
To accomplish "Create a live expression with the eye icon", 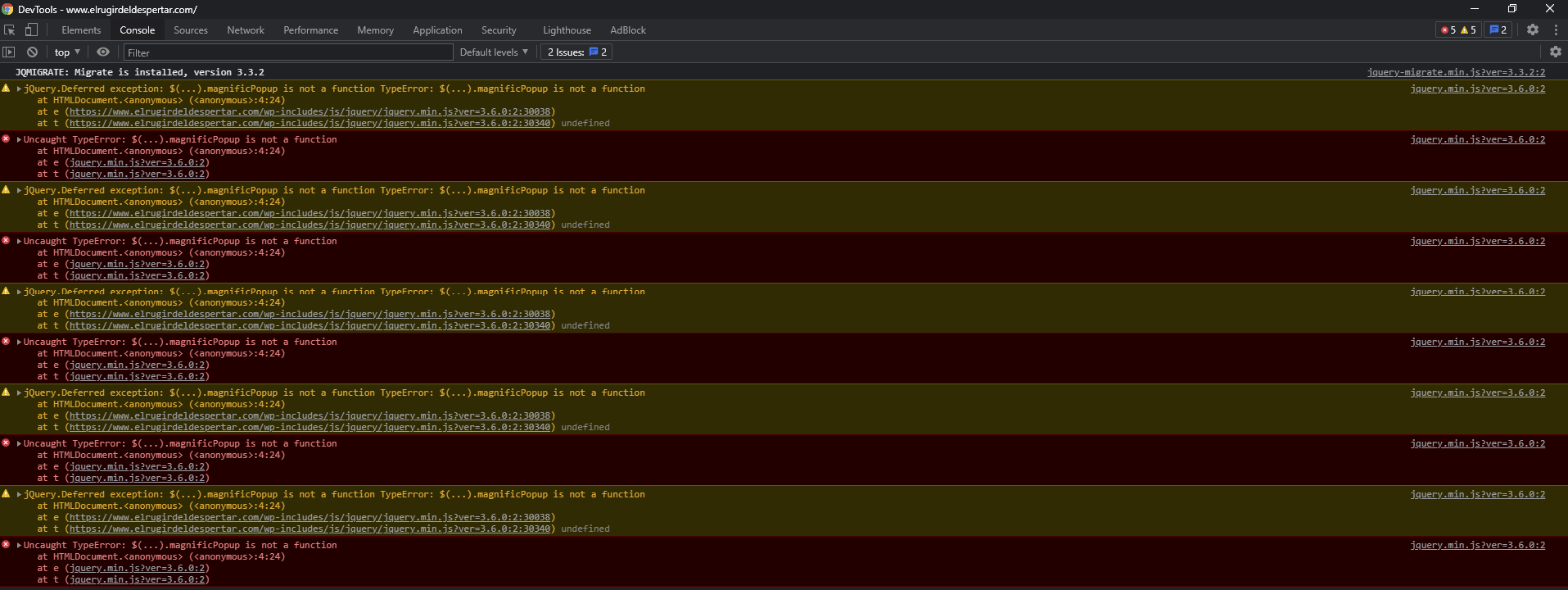I will (x=103, y=52).
